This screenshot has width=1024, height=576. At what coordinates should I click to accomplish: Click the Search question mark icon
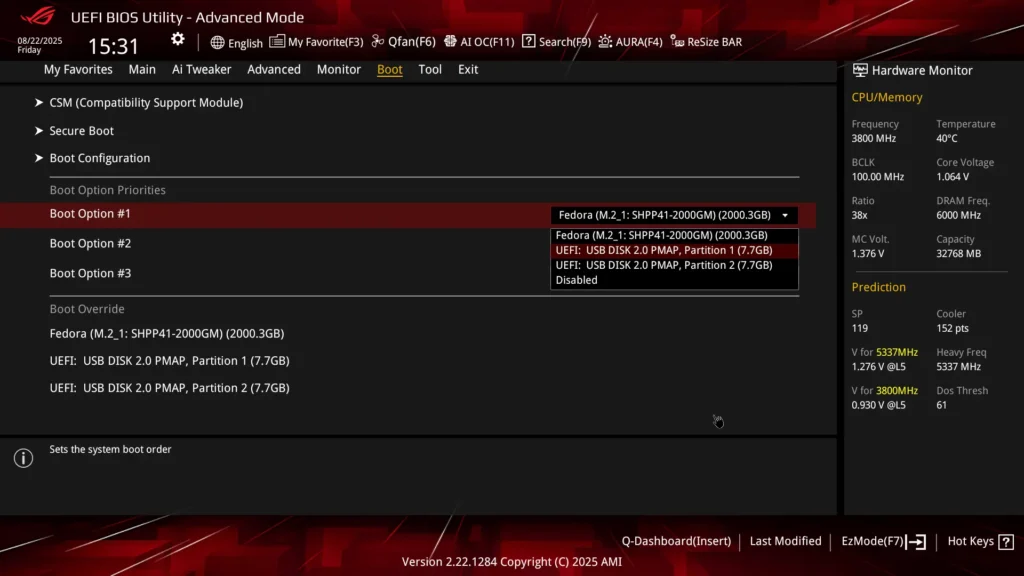click(528, 41)
